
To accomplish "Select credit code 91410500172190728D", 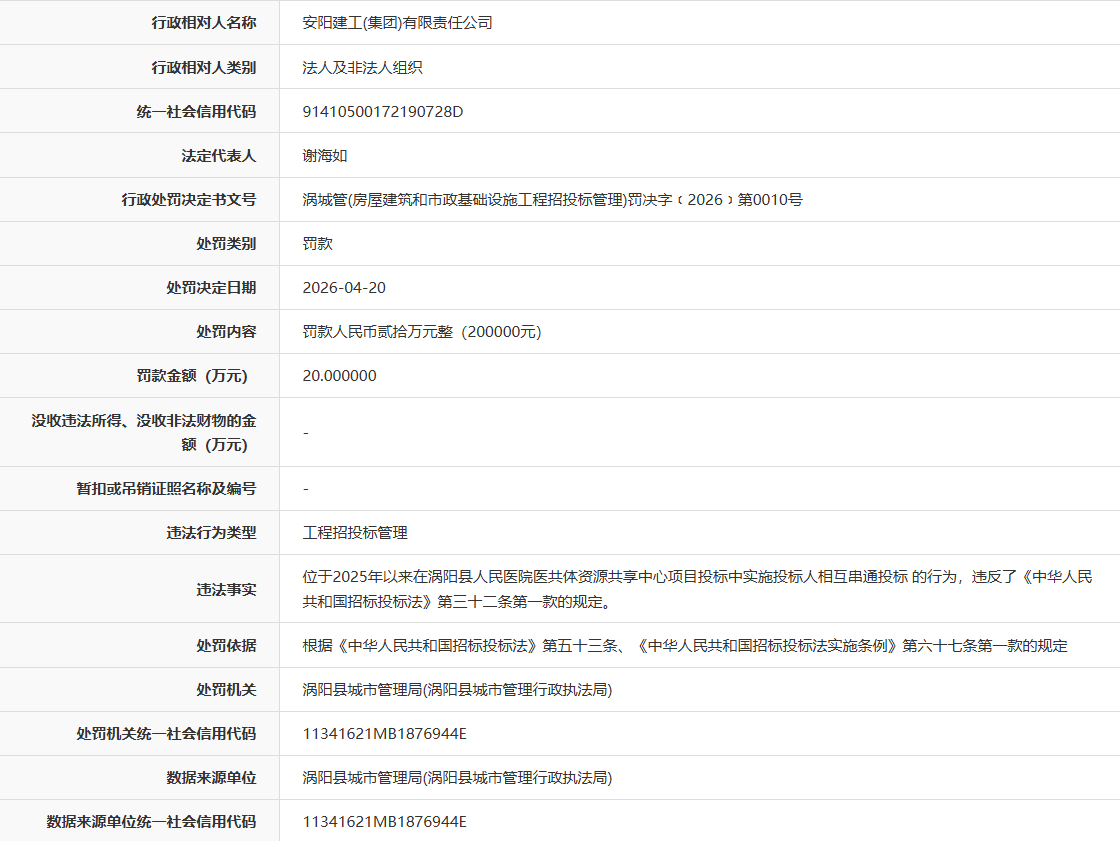I will (x=382, y=111).
